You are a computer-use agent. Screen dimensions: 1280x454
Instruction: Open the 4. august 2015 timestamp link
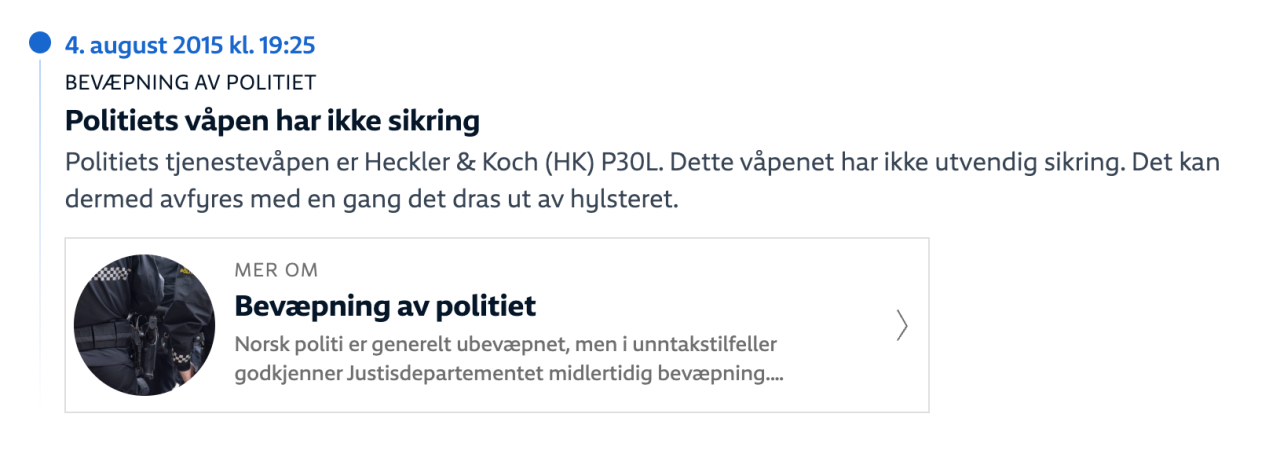coord(190,45)
